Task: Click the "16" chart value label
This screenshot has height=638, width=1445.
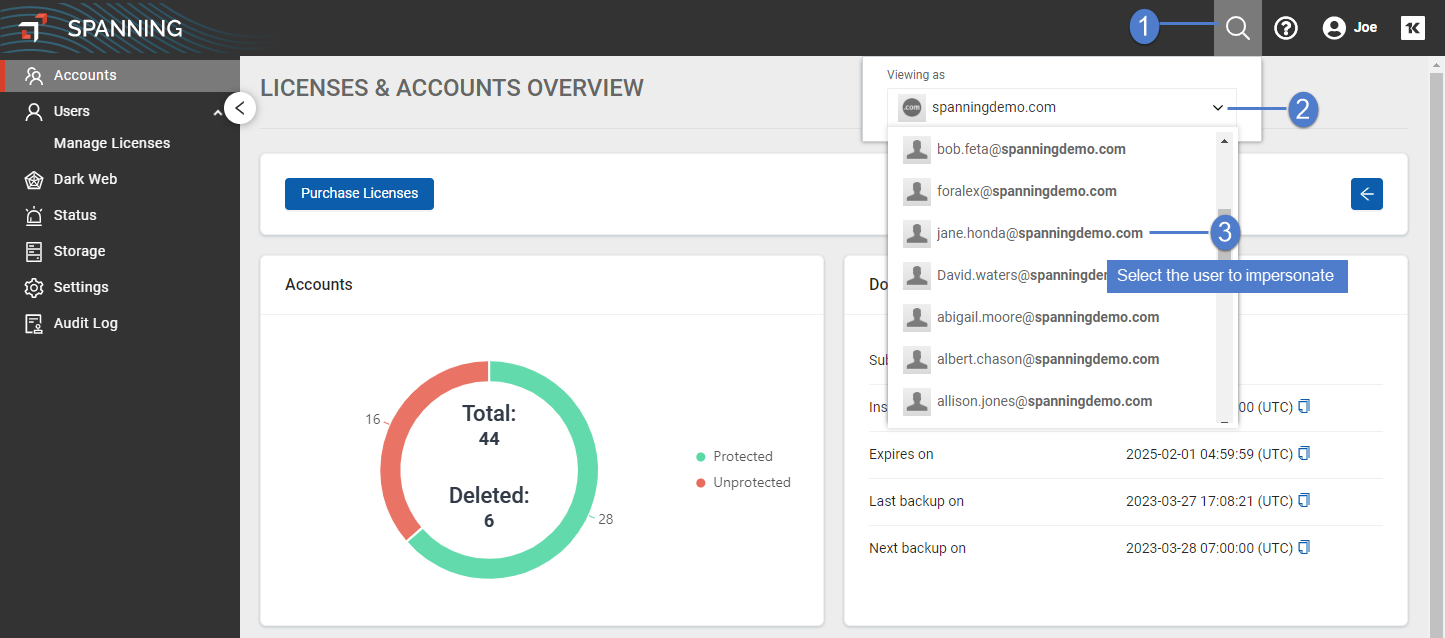Action: coord(372,419)
